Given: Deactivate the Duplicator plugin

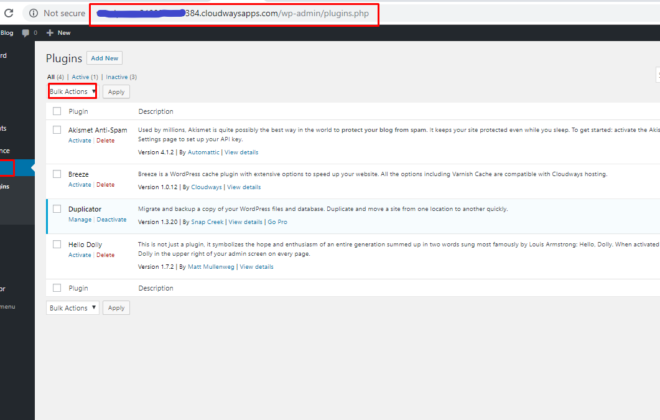Looking at the screenshot, I should pyautogui.click(x=112, y=220).
